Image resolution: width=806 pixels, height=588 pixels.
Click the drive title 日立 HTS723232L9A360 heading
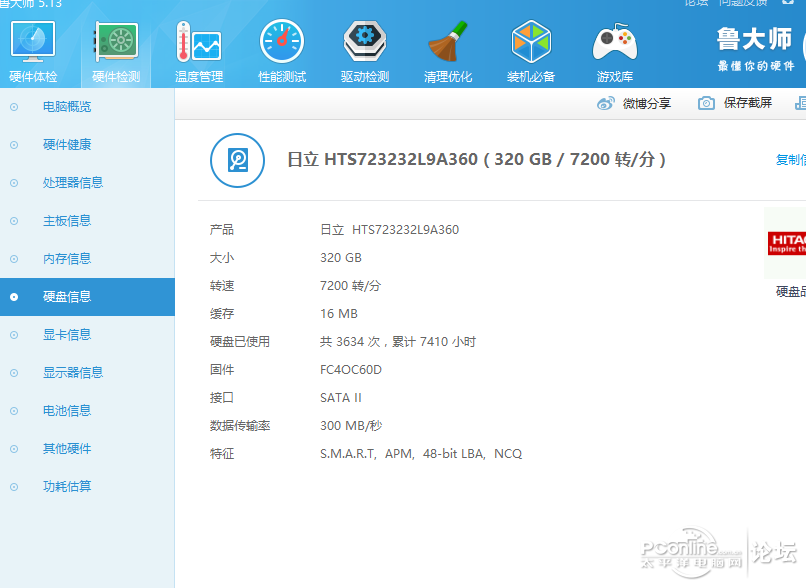point(476,159)
